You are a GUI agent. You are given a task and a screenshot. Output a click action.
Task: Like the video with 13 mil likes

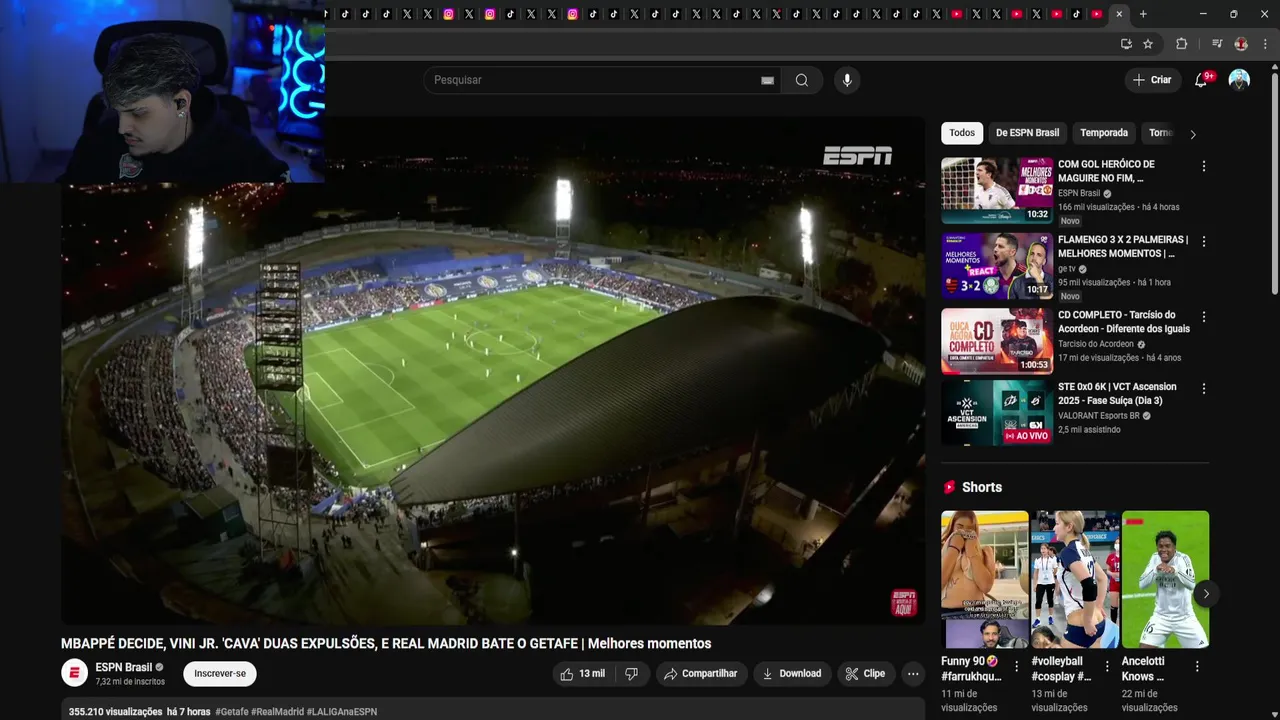[582, 674]
